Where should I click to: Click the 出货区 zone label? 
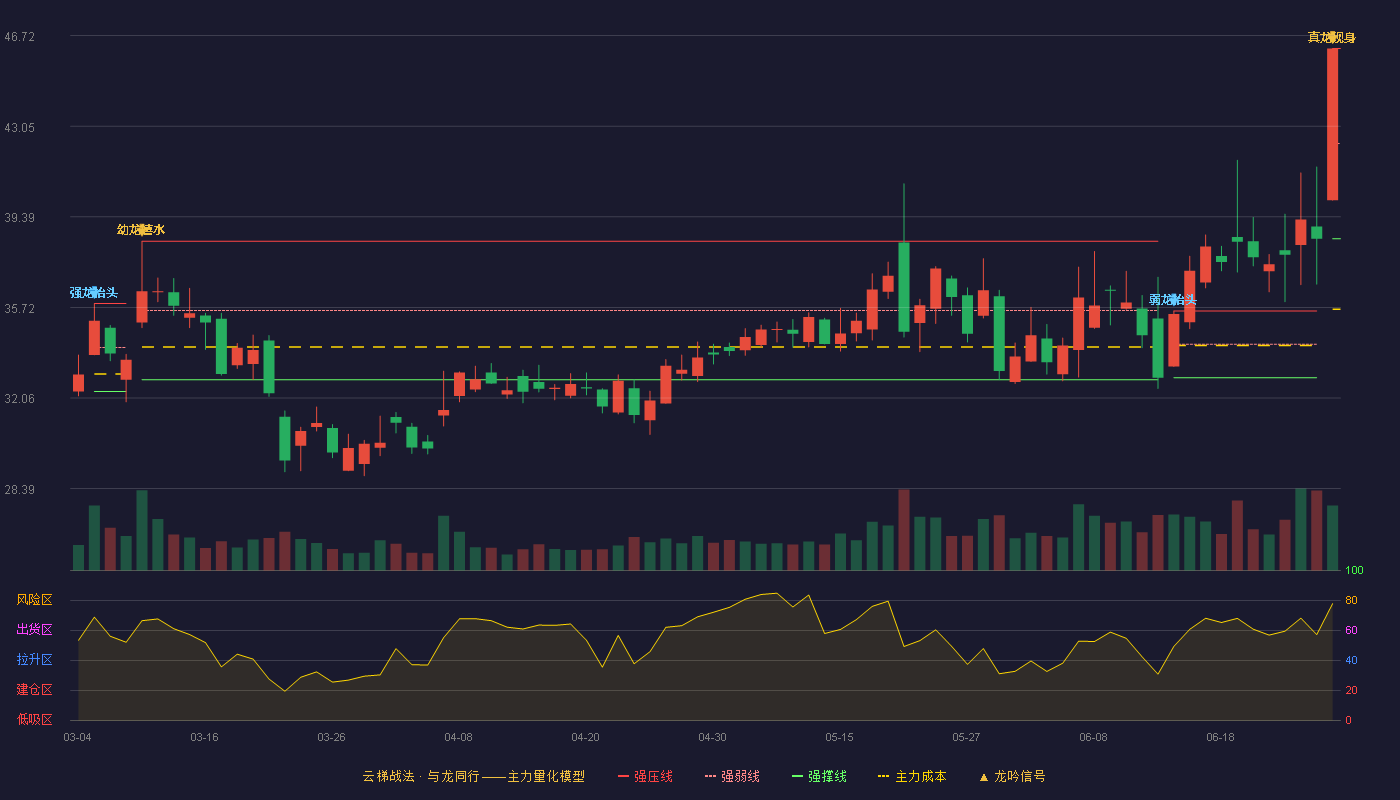35,630
